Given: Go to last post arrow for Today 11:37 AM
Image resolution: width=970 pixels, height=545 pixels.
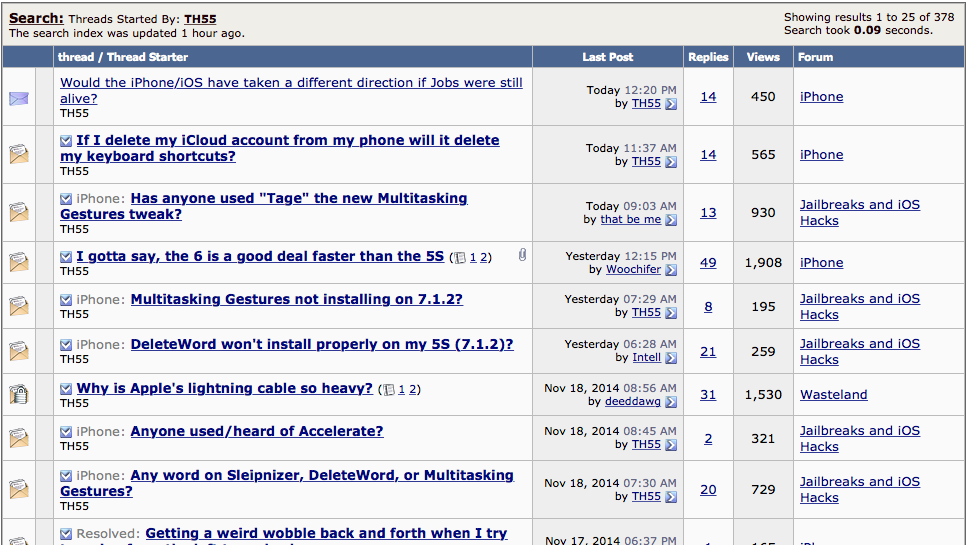Looking at the screenshot, I should [671, 162].
